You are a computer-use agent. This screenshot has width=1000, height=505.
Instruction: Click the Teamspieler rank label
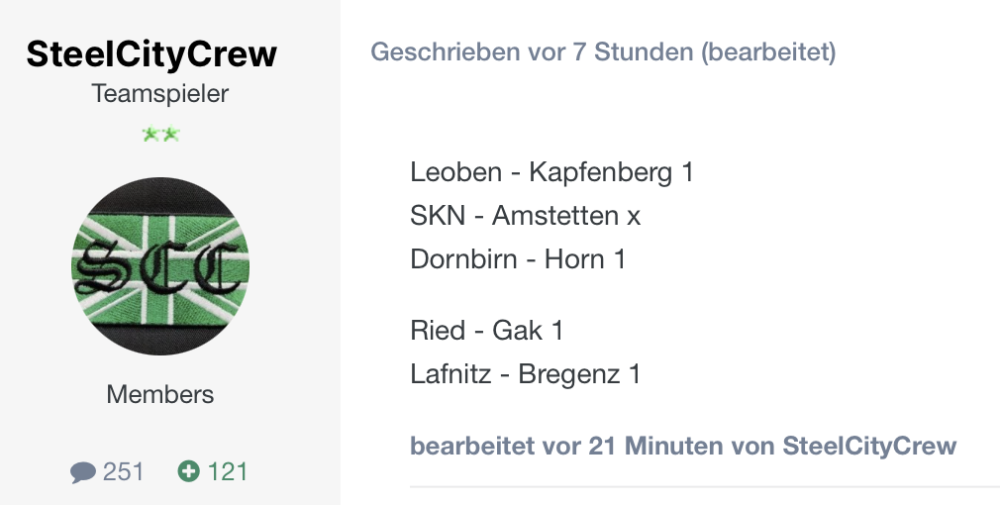160,94
